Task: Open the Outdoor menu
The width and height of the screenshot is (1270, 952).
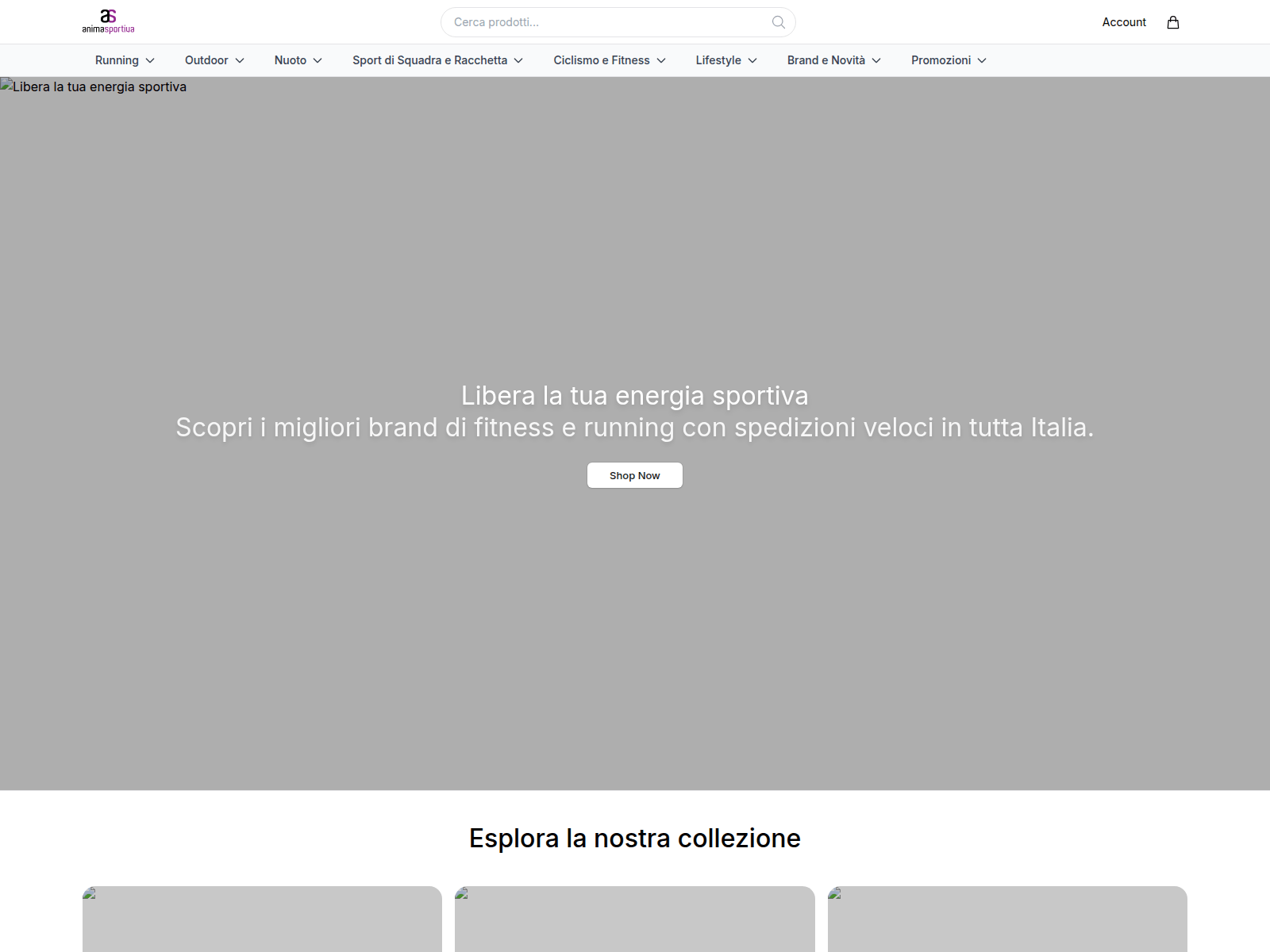Action: (x=214, y=60)
